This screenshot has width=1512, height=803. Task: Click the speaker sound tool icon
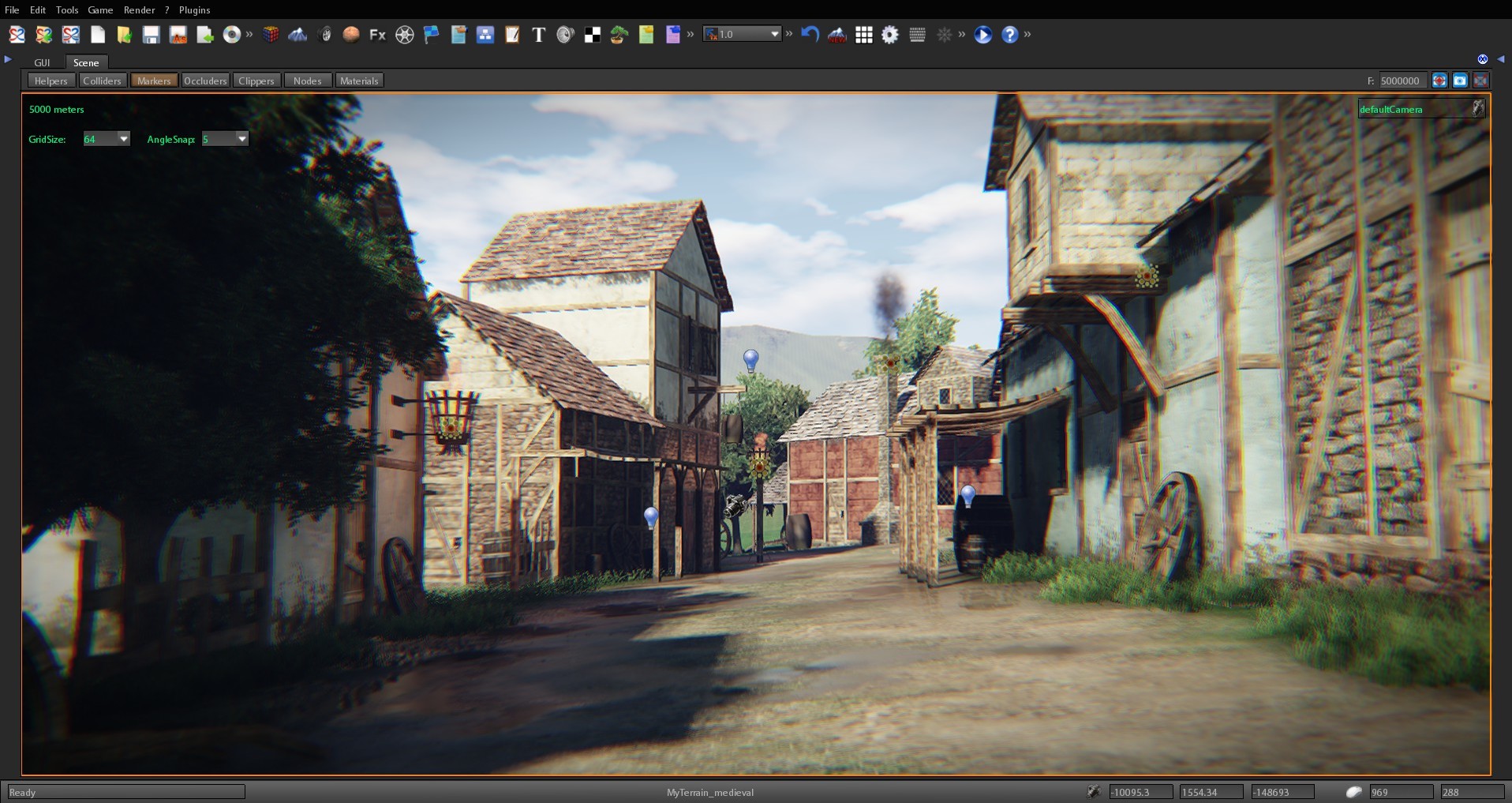[565, 34]
